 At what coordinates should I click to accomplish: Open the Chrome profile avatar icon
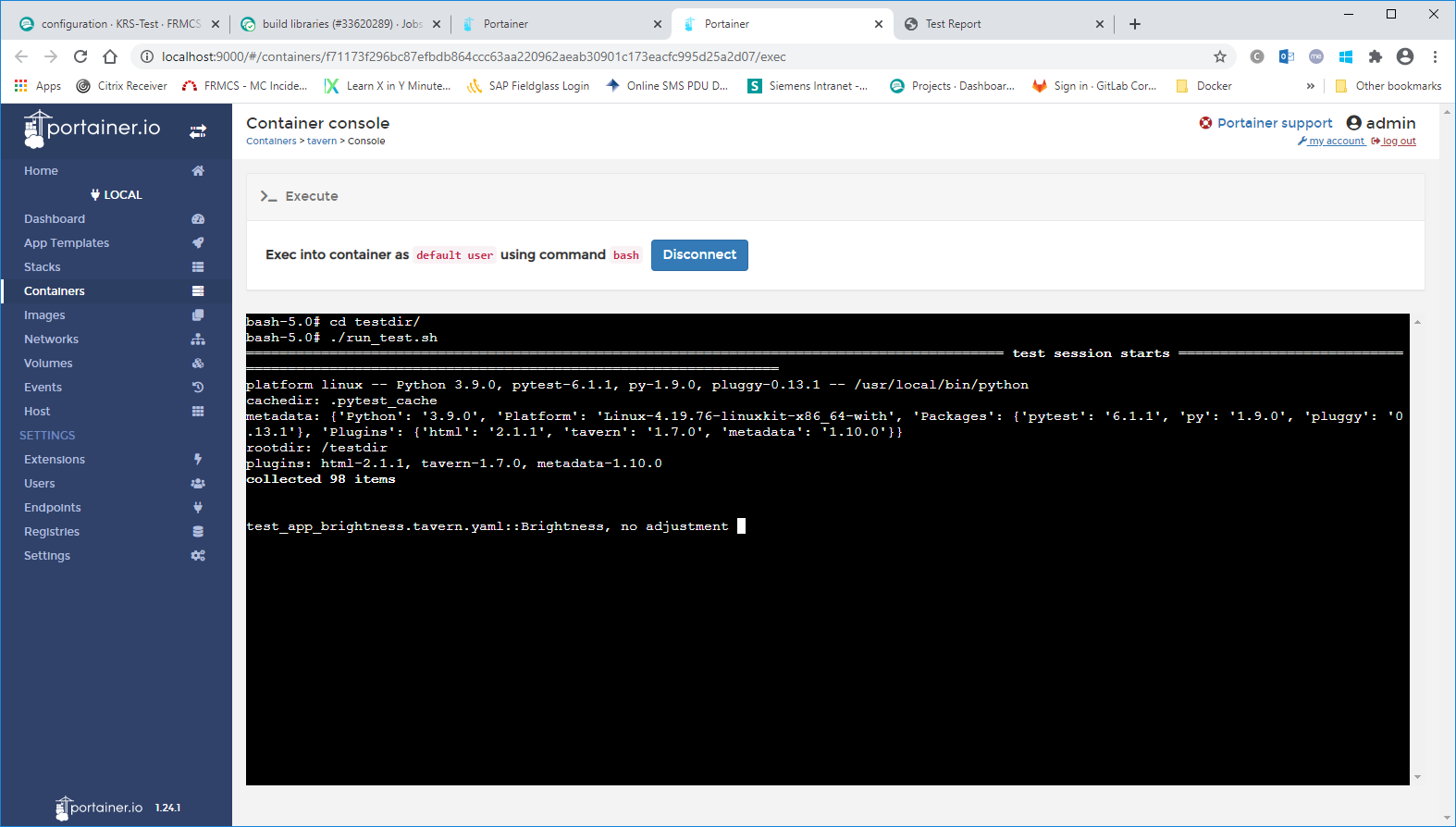(1405, 56)
